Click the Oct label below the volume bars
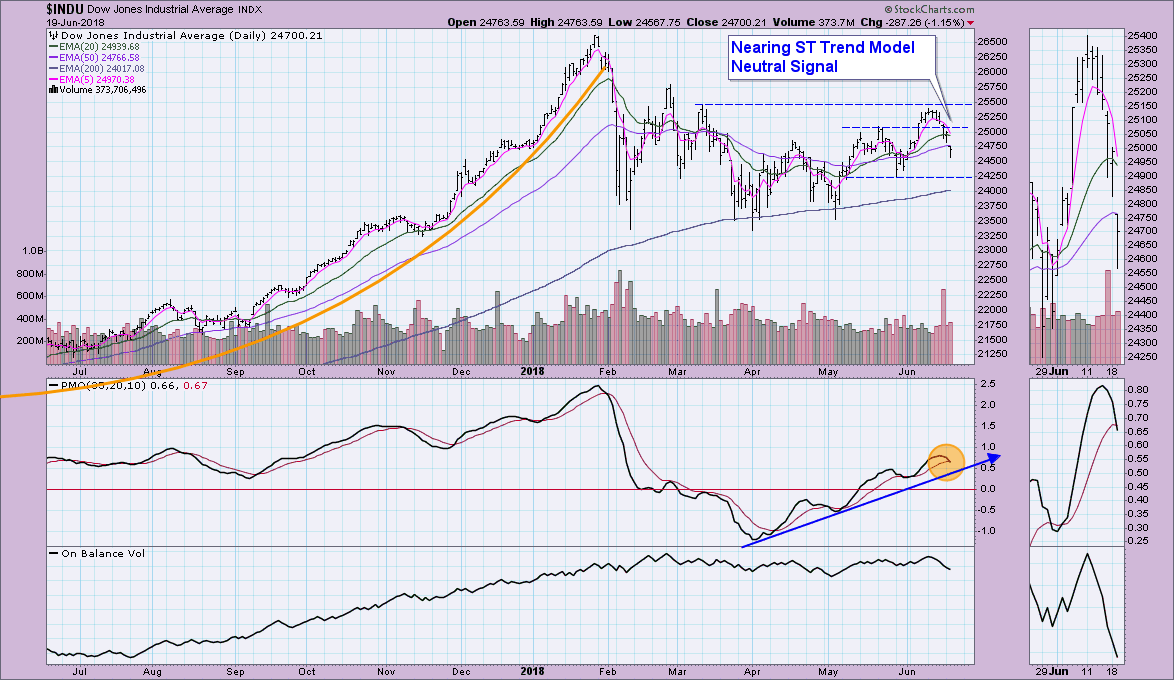Viewport: 1174px width, 680px height. (307, 371)
